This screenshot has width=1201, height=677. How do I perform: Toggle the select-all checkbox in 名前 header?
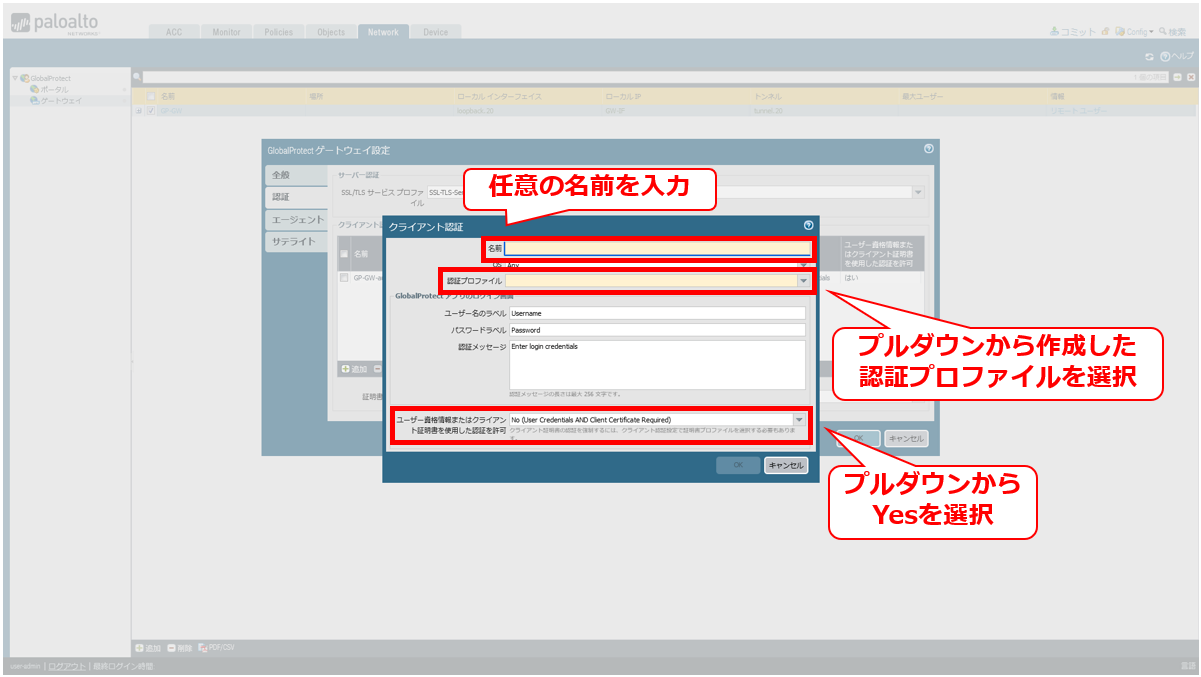(x=151, y=97)
